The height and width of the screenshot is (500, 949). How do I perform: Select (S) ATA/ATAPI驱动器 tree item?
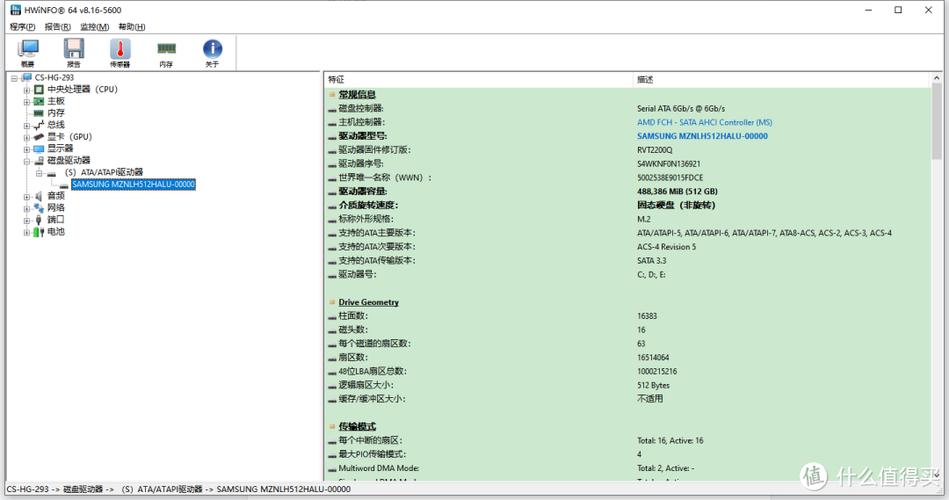click(x=103, y=172)
